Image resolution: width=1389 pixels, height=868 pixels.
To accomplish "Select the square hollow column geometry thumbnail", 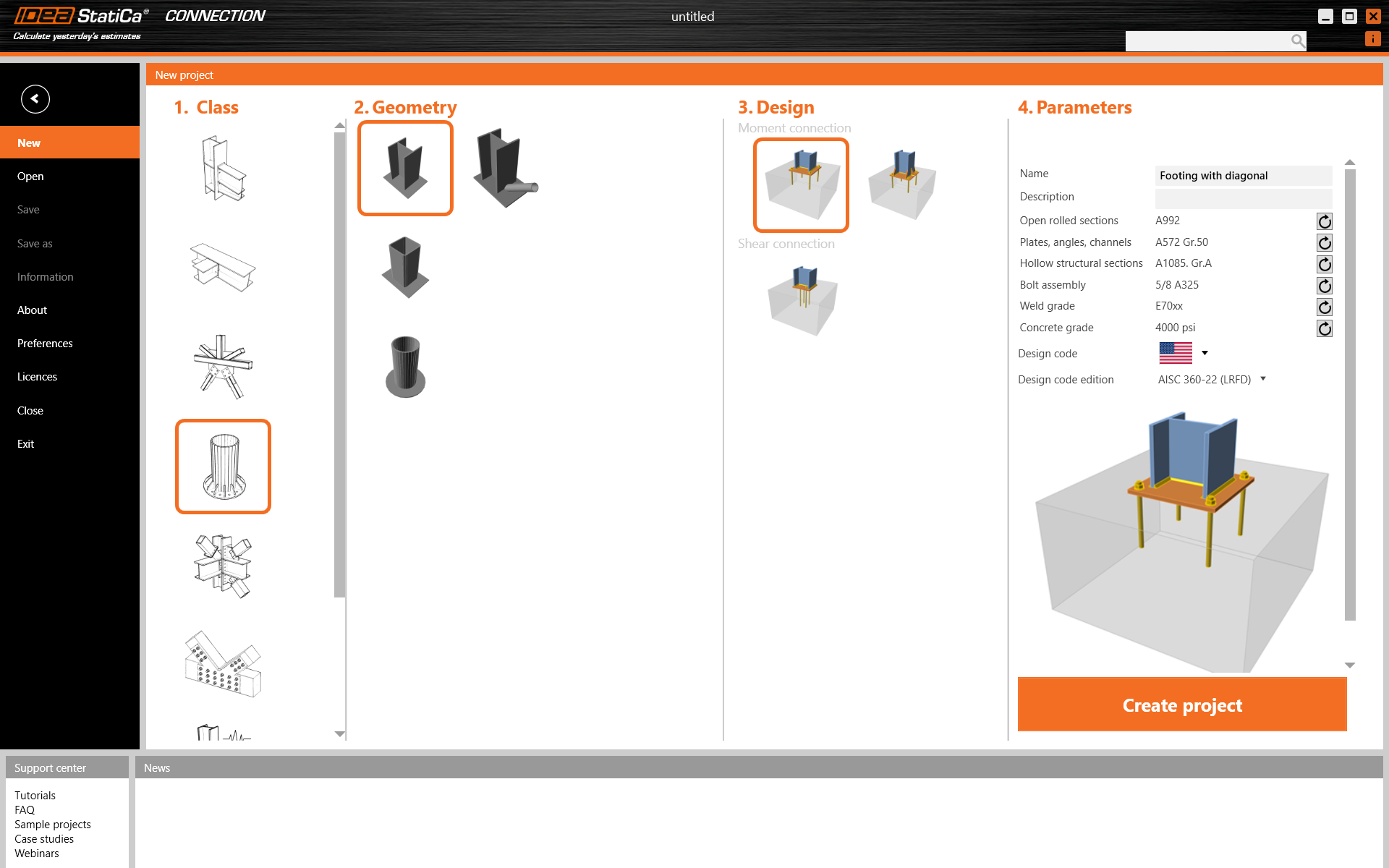I will tap(404, 266).
